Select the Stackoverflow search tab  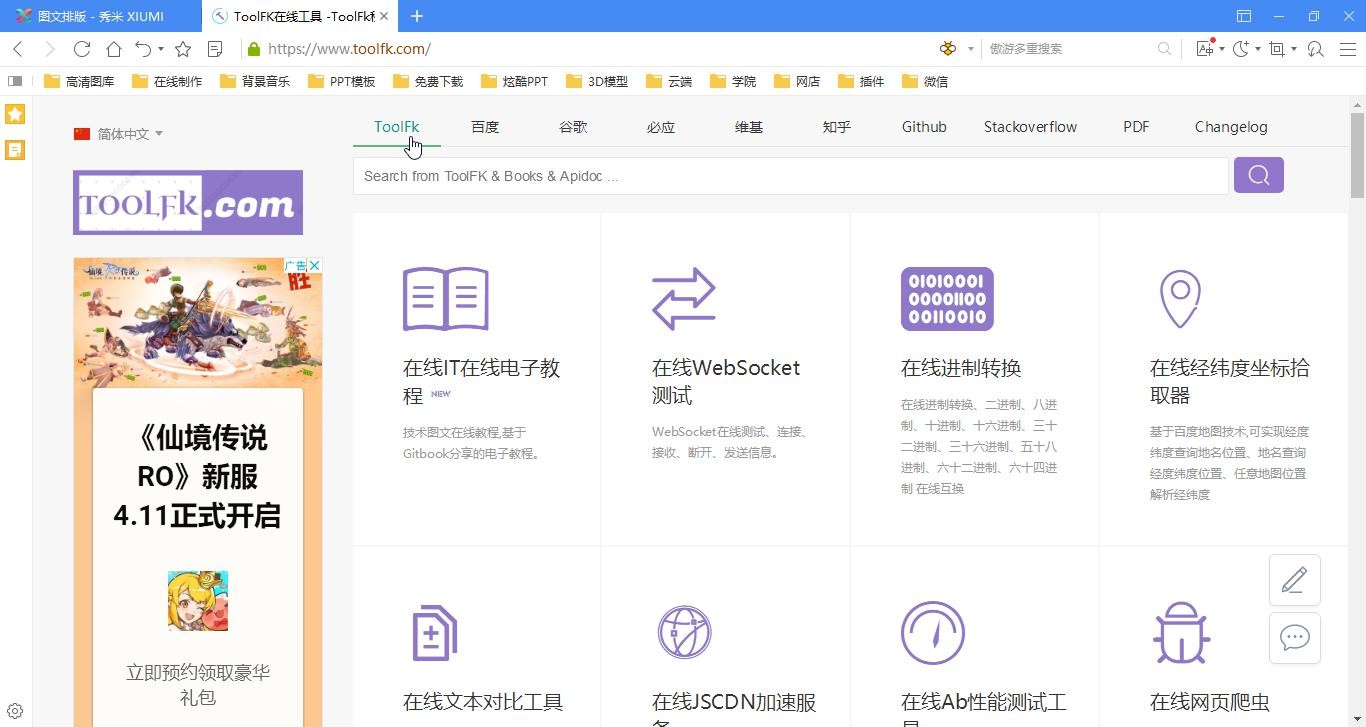[1030, 127]
